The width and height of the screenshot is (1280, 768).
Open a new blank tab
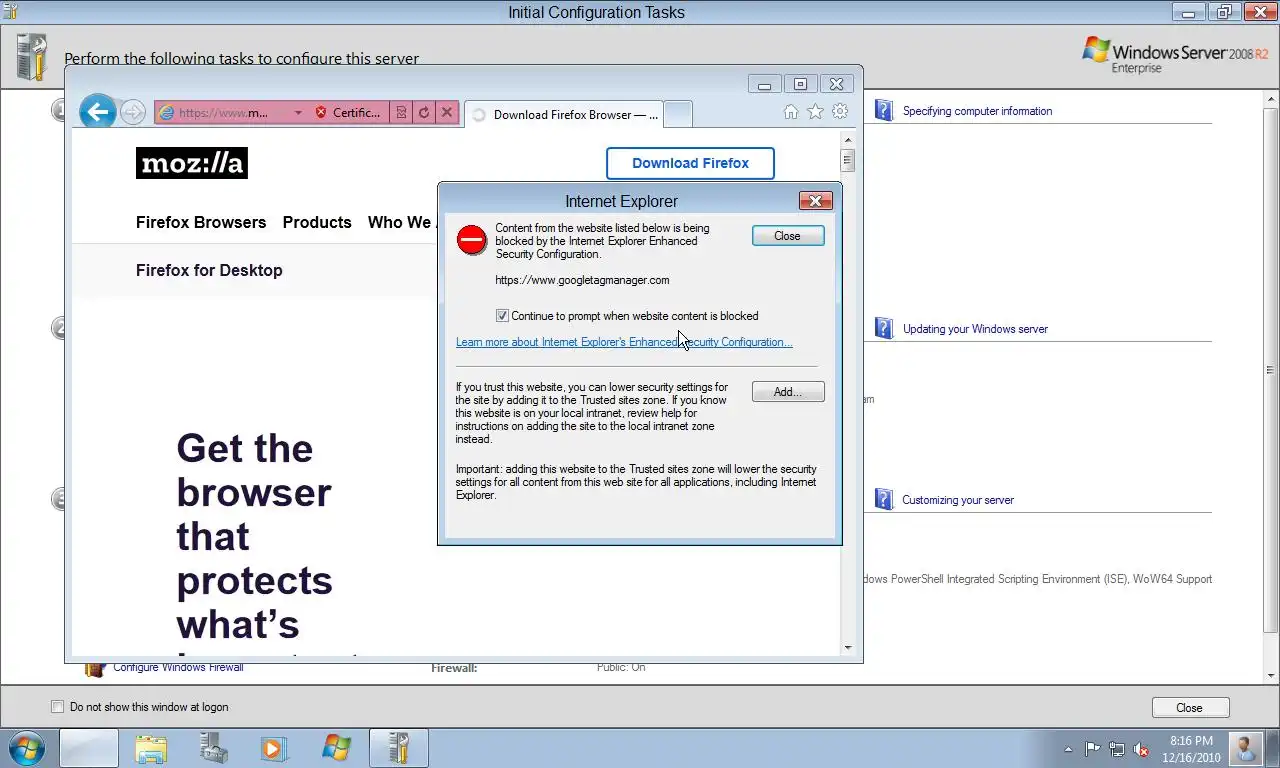pyautogui.click(x=678, y=115)
